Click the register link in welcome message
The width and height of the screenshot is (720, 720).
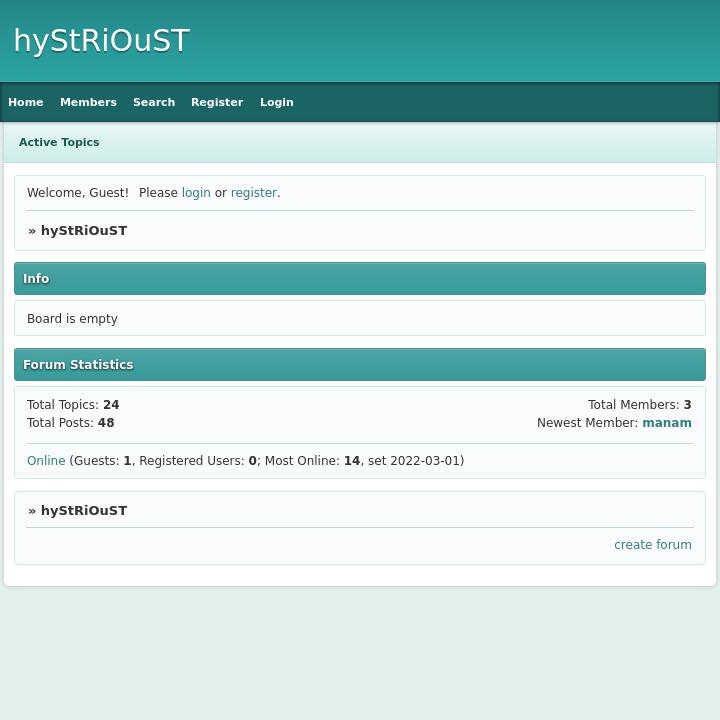click(253, 193)
